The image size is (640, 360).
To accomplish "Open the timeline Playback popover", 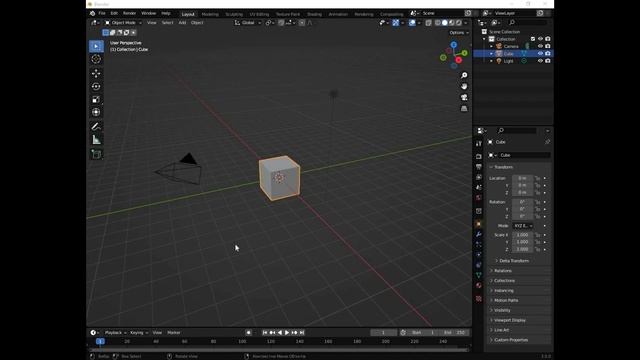I will click(x=116, y=333).
